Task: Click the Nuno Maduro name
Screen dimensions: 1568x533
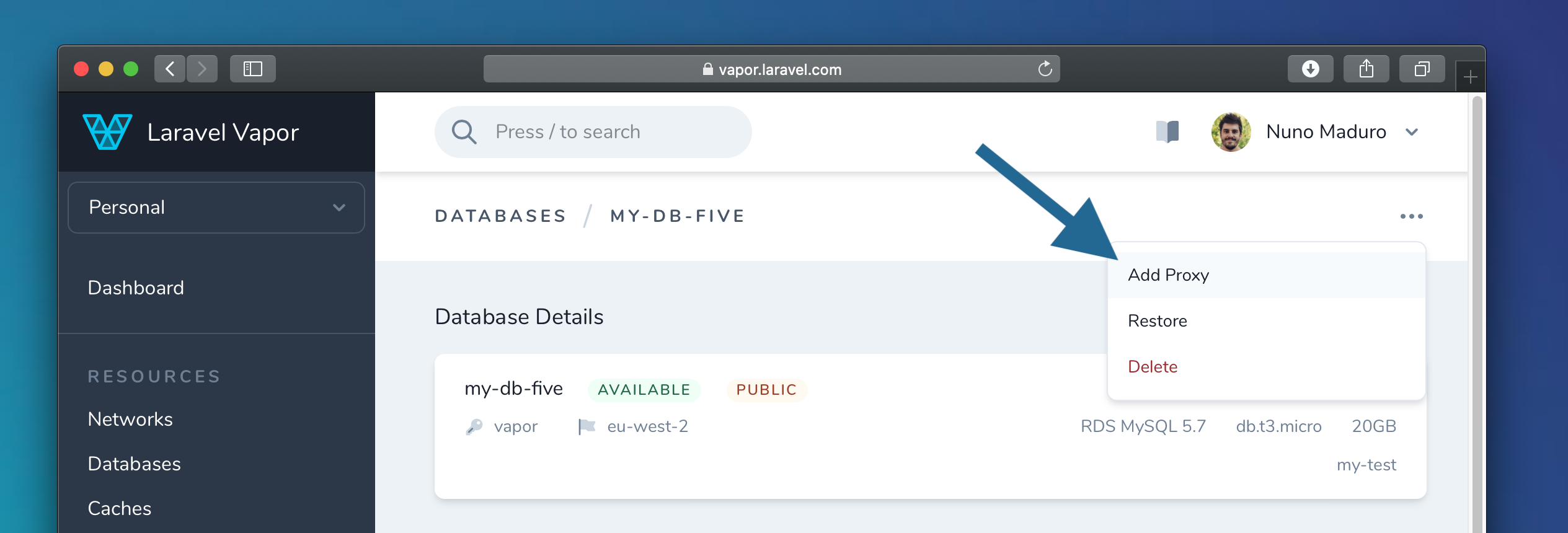Action: pos(1326,132)
